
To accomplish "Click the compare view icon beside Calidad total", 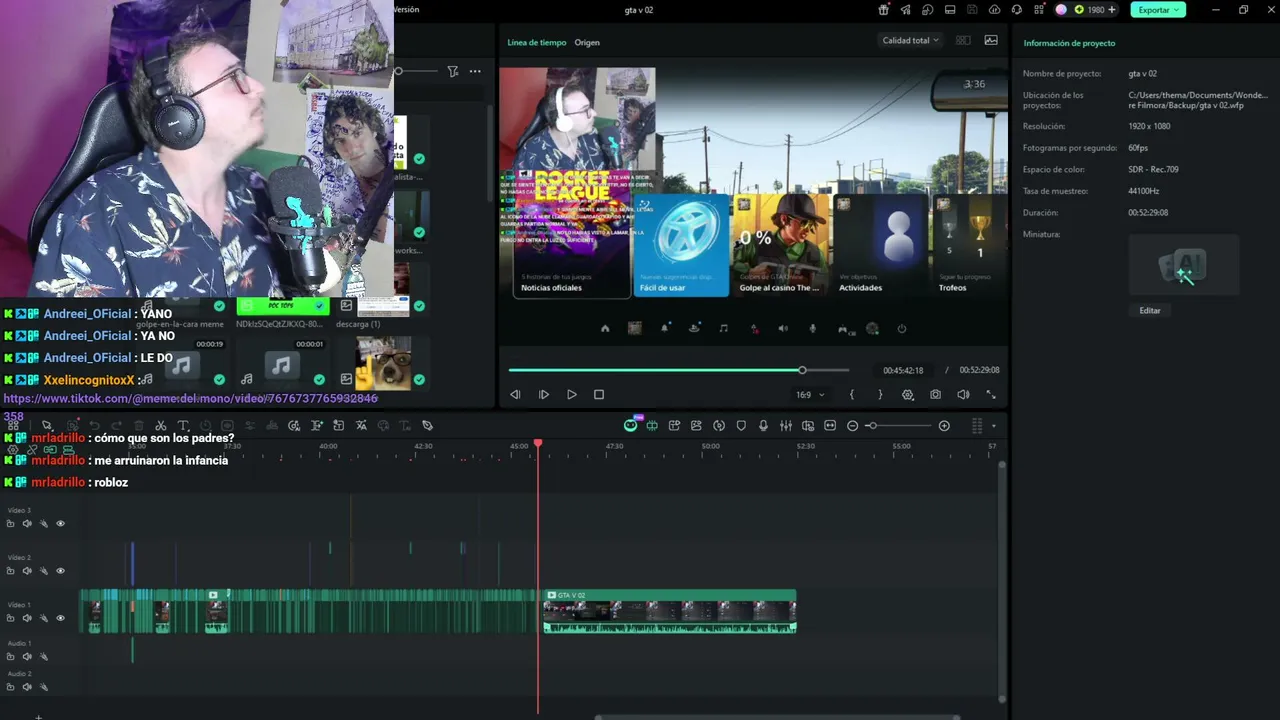I will [x=963, y=41].
